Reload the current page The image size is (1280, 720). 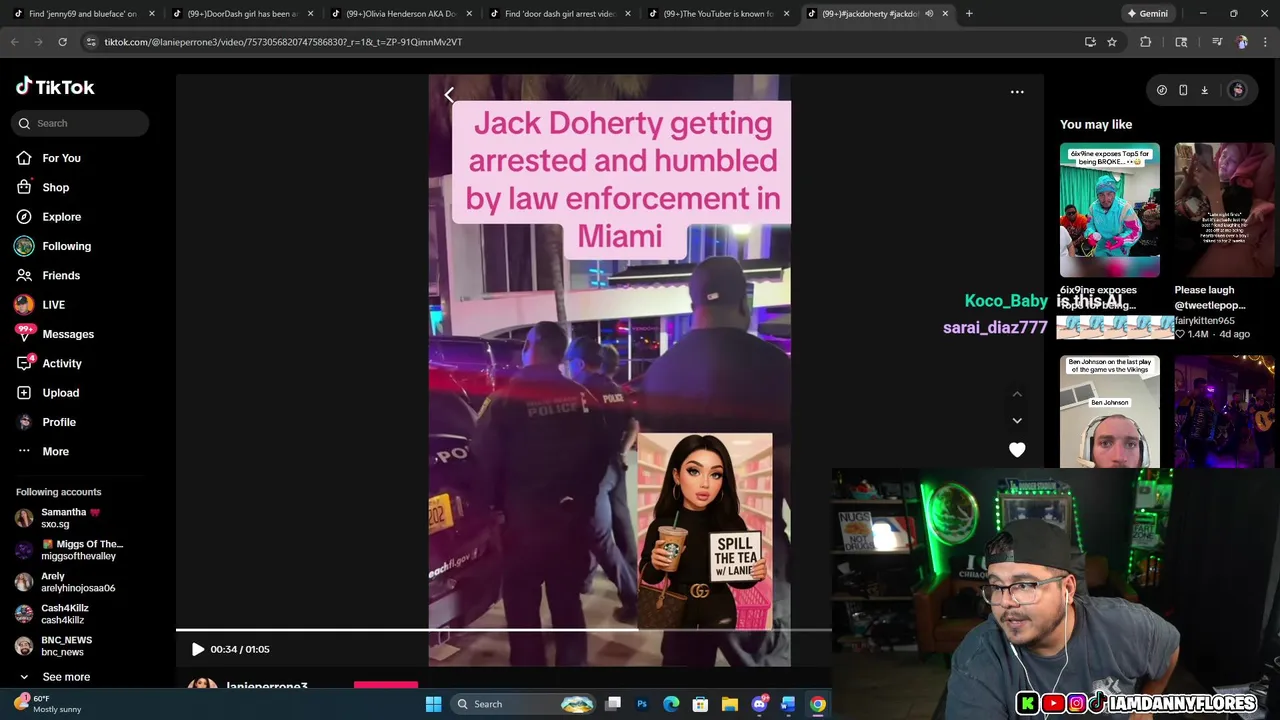coord(62,42)
